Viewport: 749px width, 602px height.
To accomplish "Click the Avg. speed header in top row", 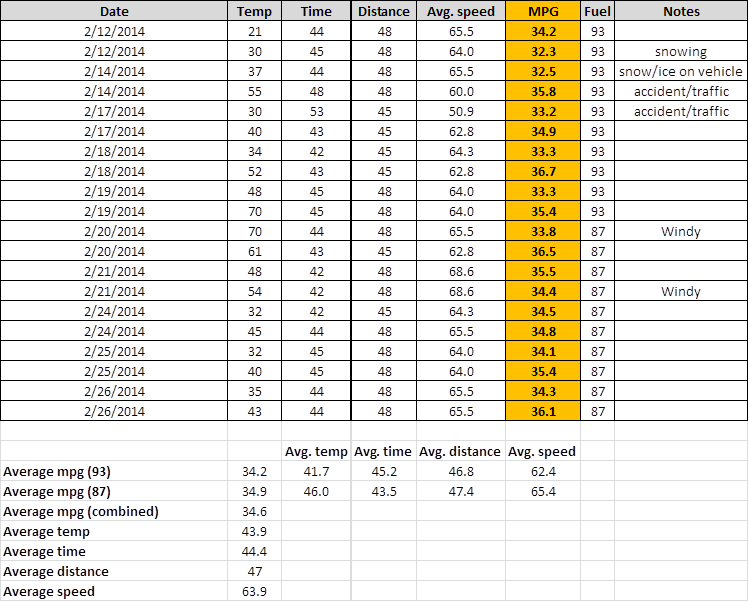I will click(461, 11).
